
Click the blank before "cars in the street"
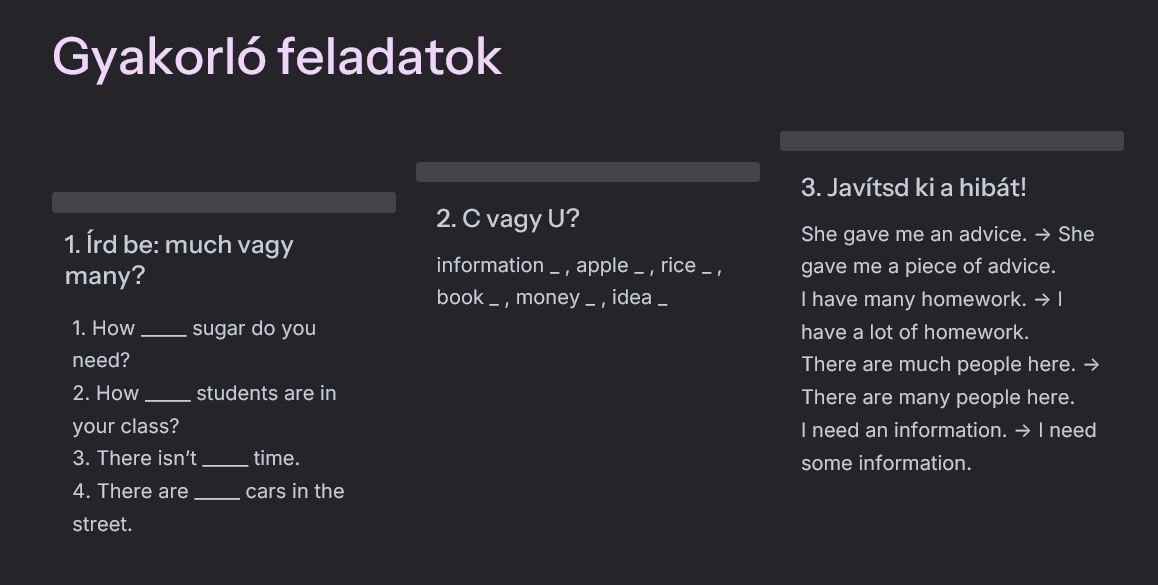coord(216,493)
